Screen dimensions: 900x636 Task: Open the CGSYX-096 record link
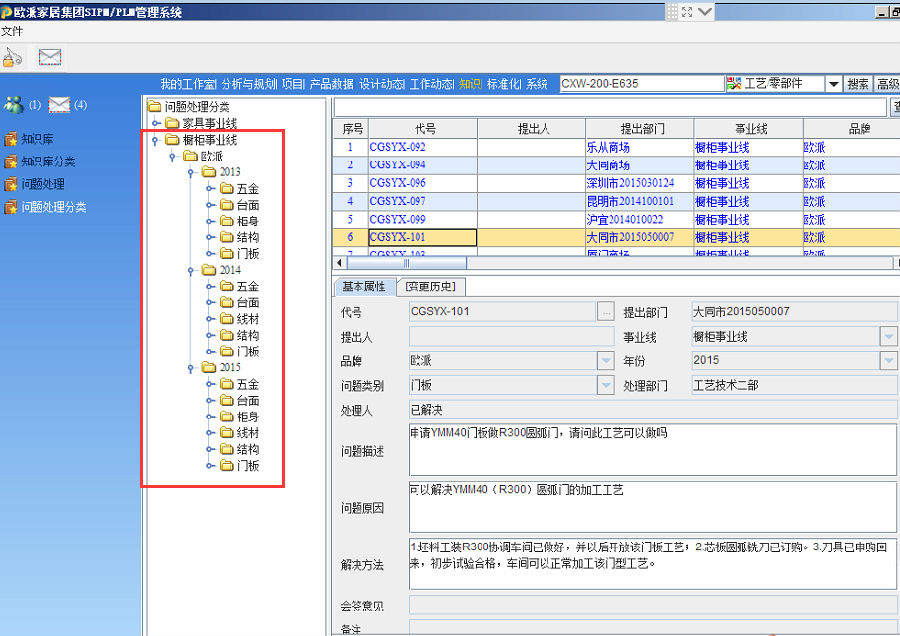(397, 183)
